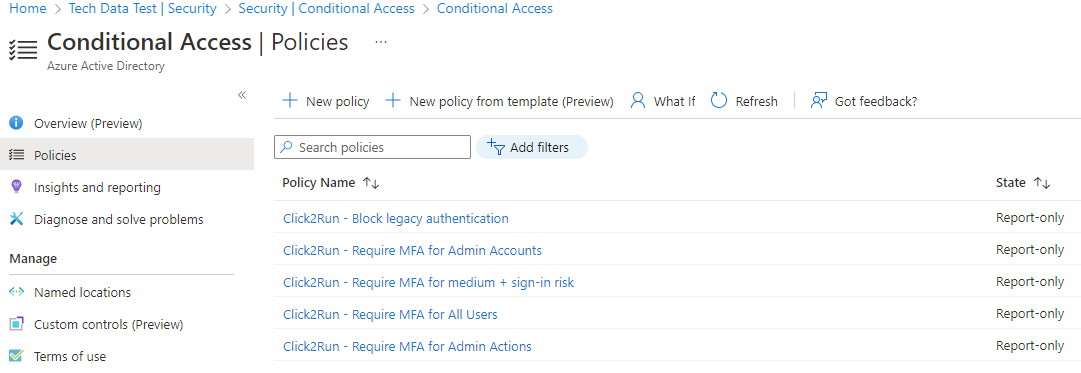
Task: Open Custom controls (Preview) menu item
Action: (x=108, y=324)
